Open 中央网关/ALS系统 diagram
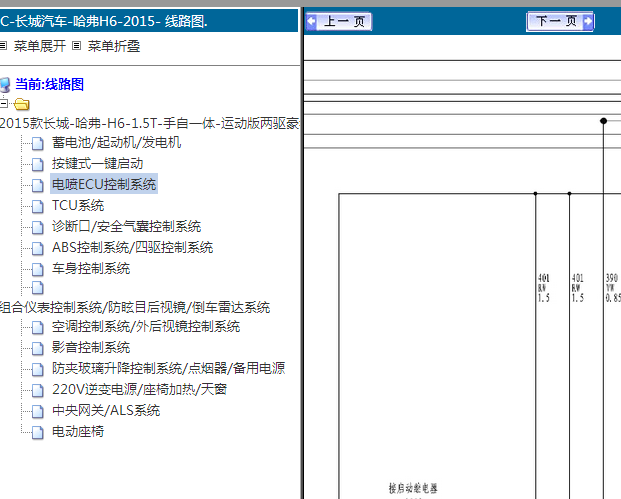The width and height of the screenshot is (621, 499). (106, 410)
